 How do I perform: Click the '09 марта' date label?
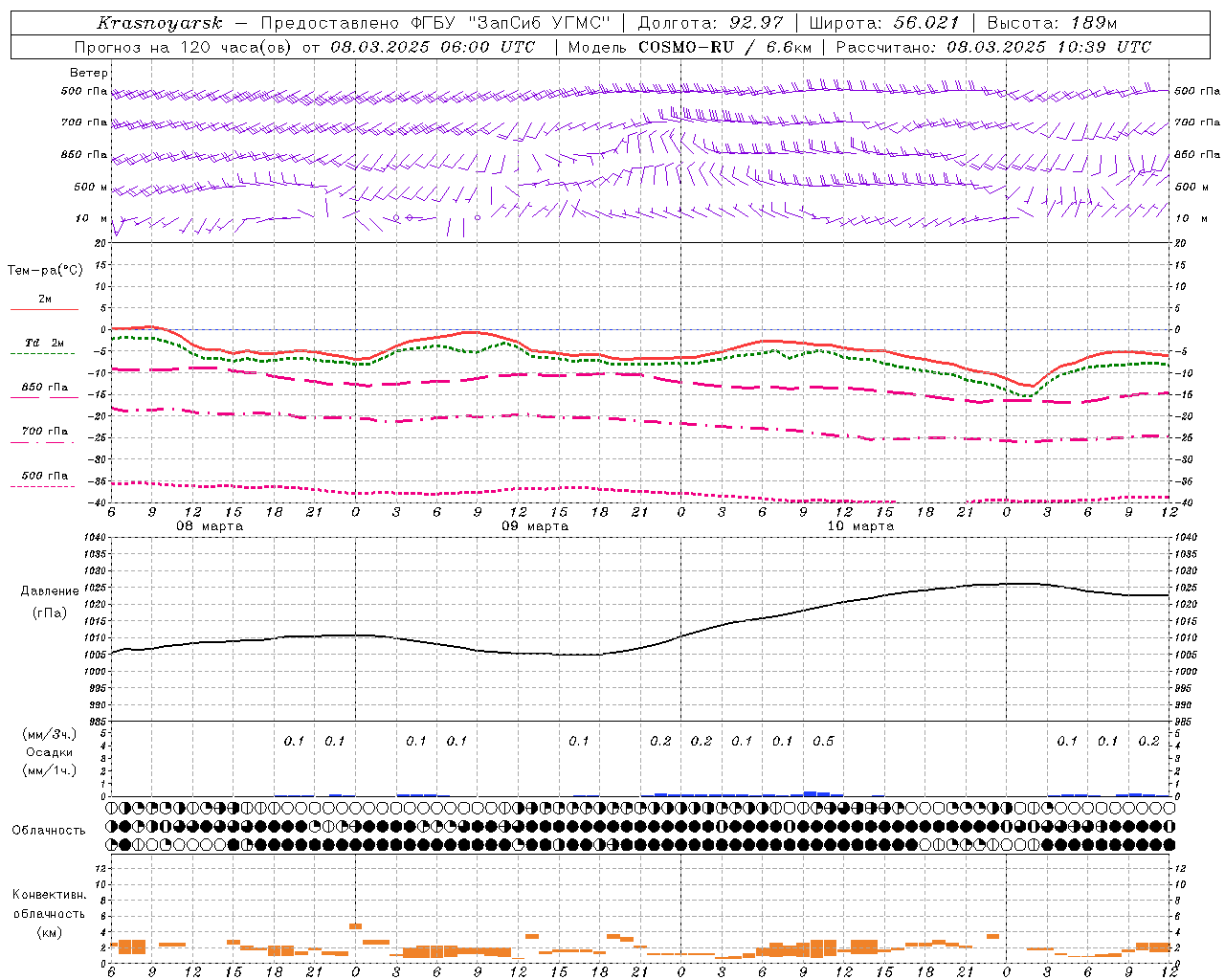click(x=535, y=526)
